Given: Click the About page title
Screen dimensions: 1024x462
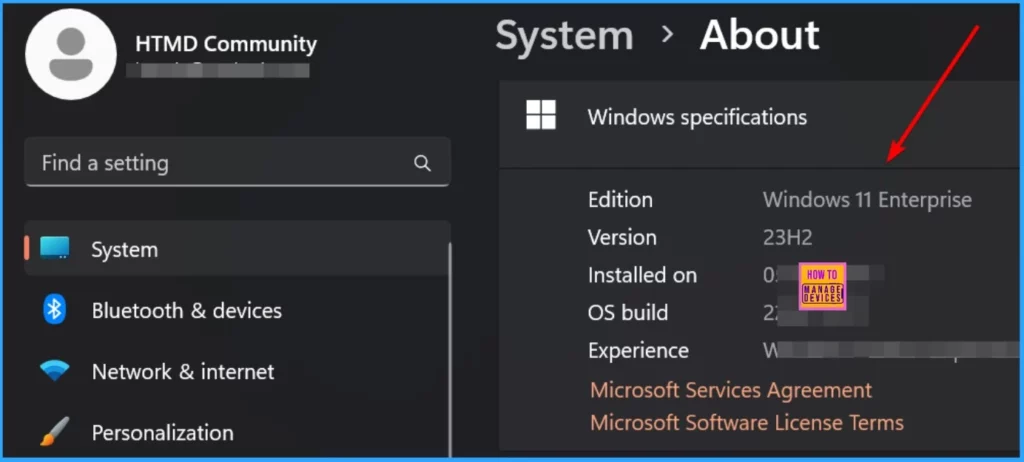Looking at the screenshot, I should (760, 35).
